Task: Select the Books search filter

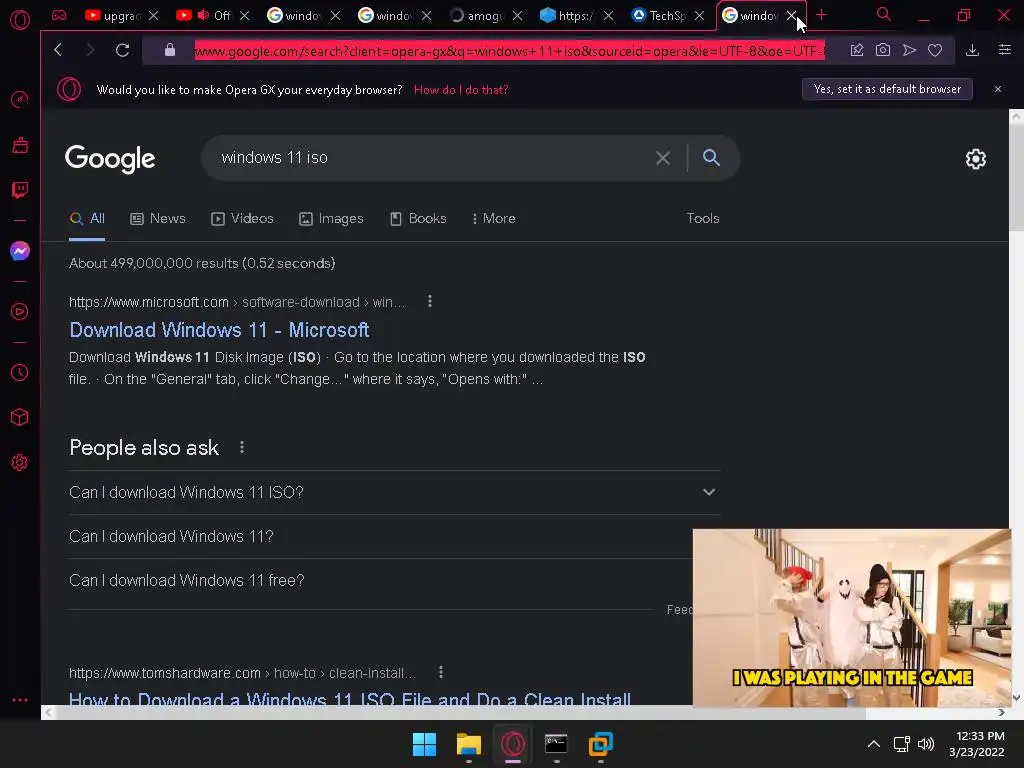Action: pos(418,219)
